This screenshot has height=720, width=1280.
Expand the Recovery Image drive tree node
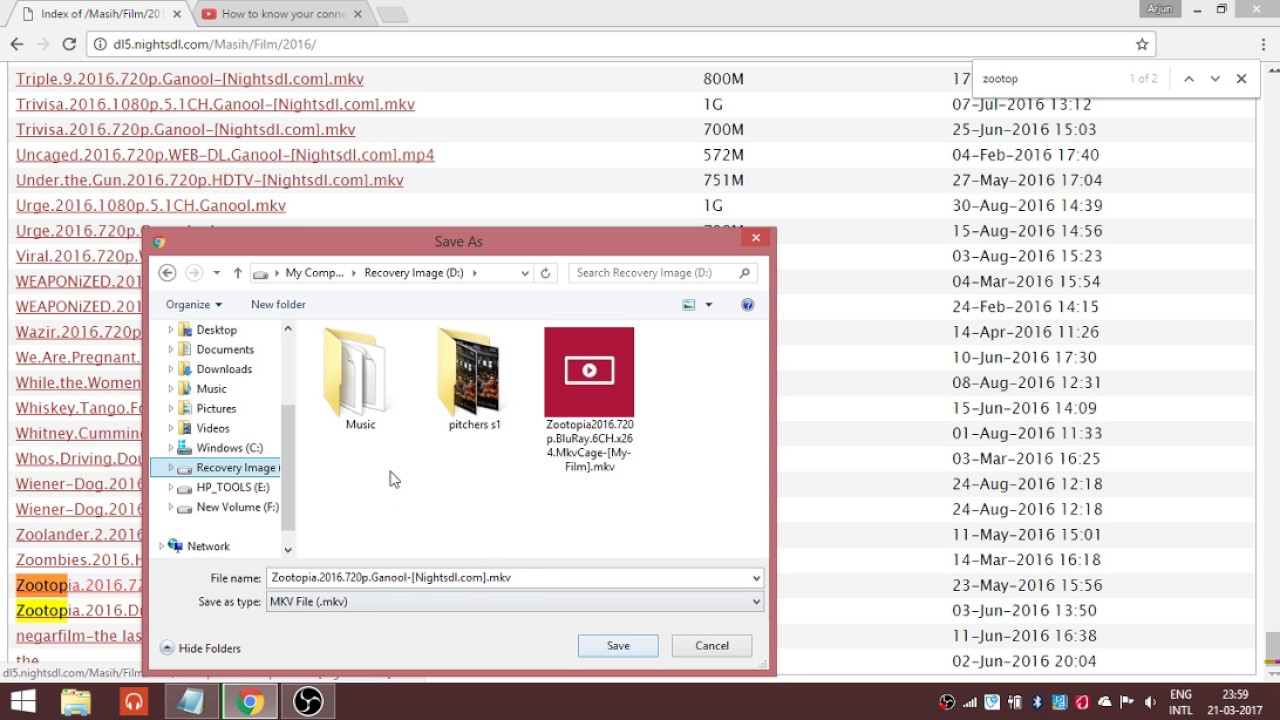[171, 468]
